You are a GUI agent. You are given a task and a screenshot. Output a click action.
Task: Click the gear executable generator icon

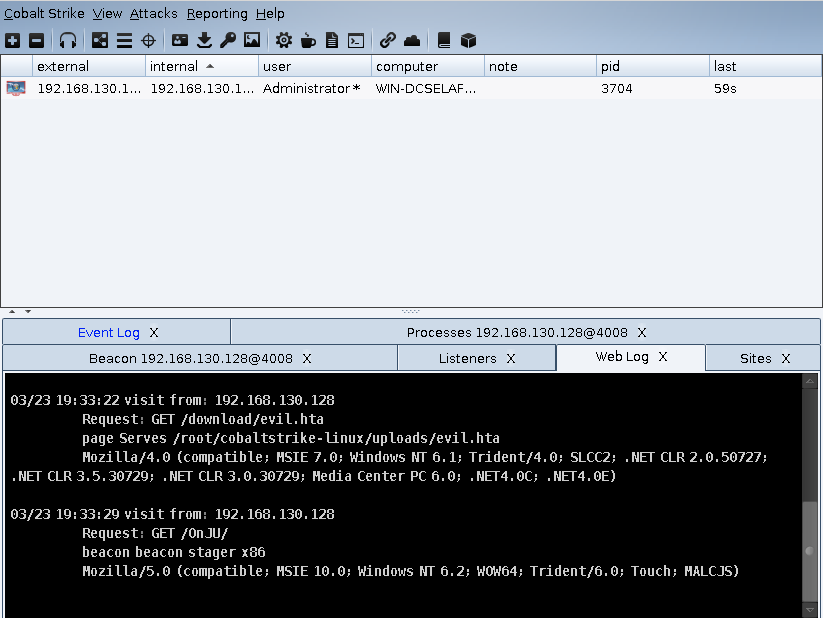tap(284, 40)
